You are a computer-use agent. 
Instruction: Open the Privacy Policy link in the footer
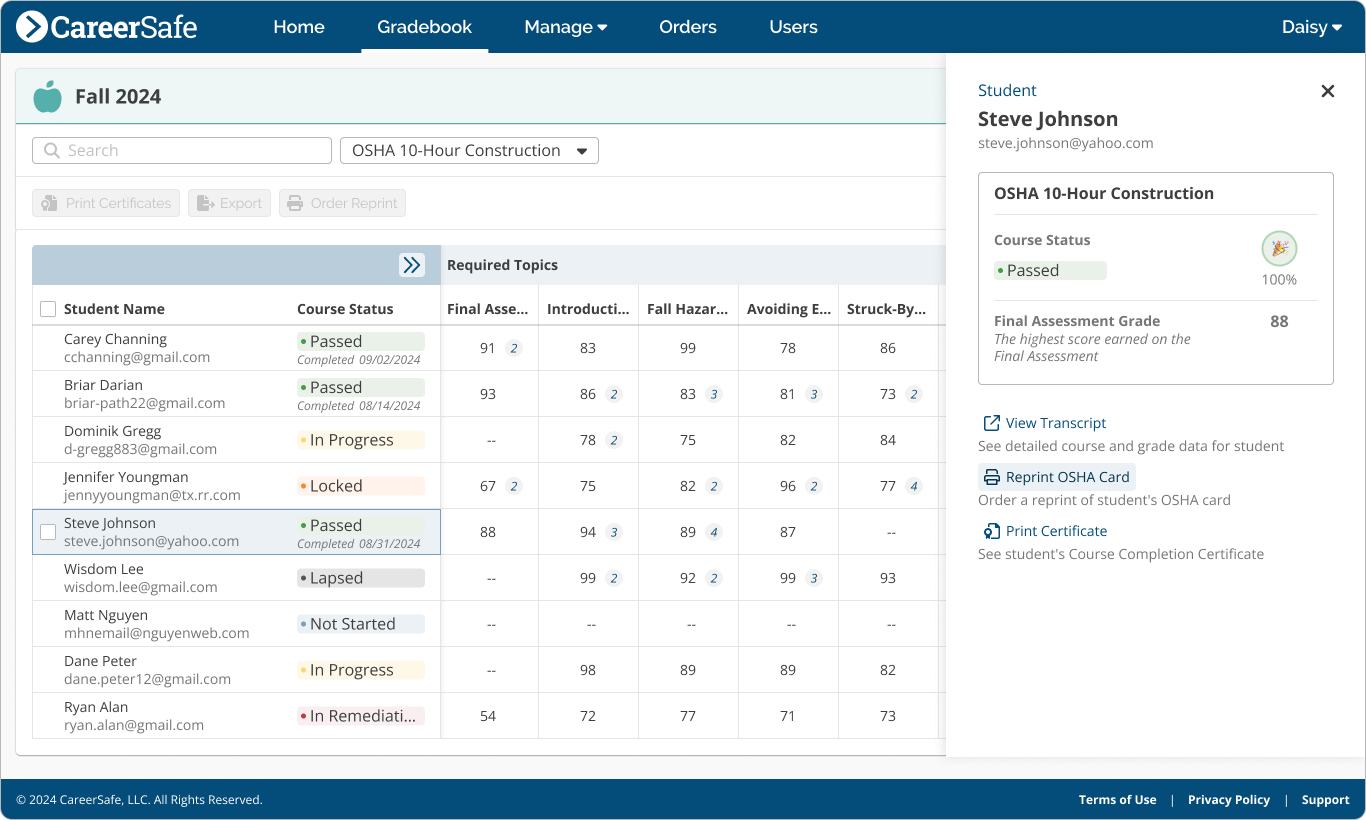pos(1229,799)
